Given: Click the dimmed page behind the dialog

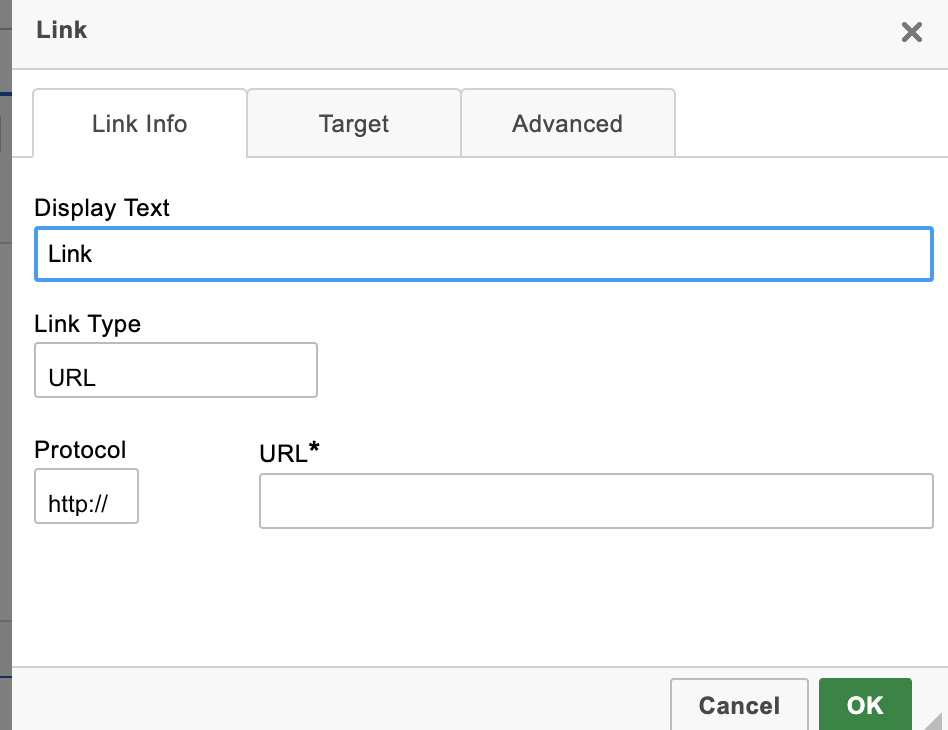Looking at the screenshot, I should 5,400.
